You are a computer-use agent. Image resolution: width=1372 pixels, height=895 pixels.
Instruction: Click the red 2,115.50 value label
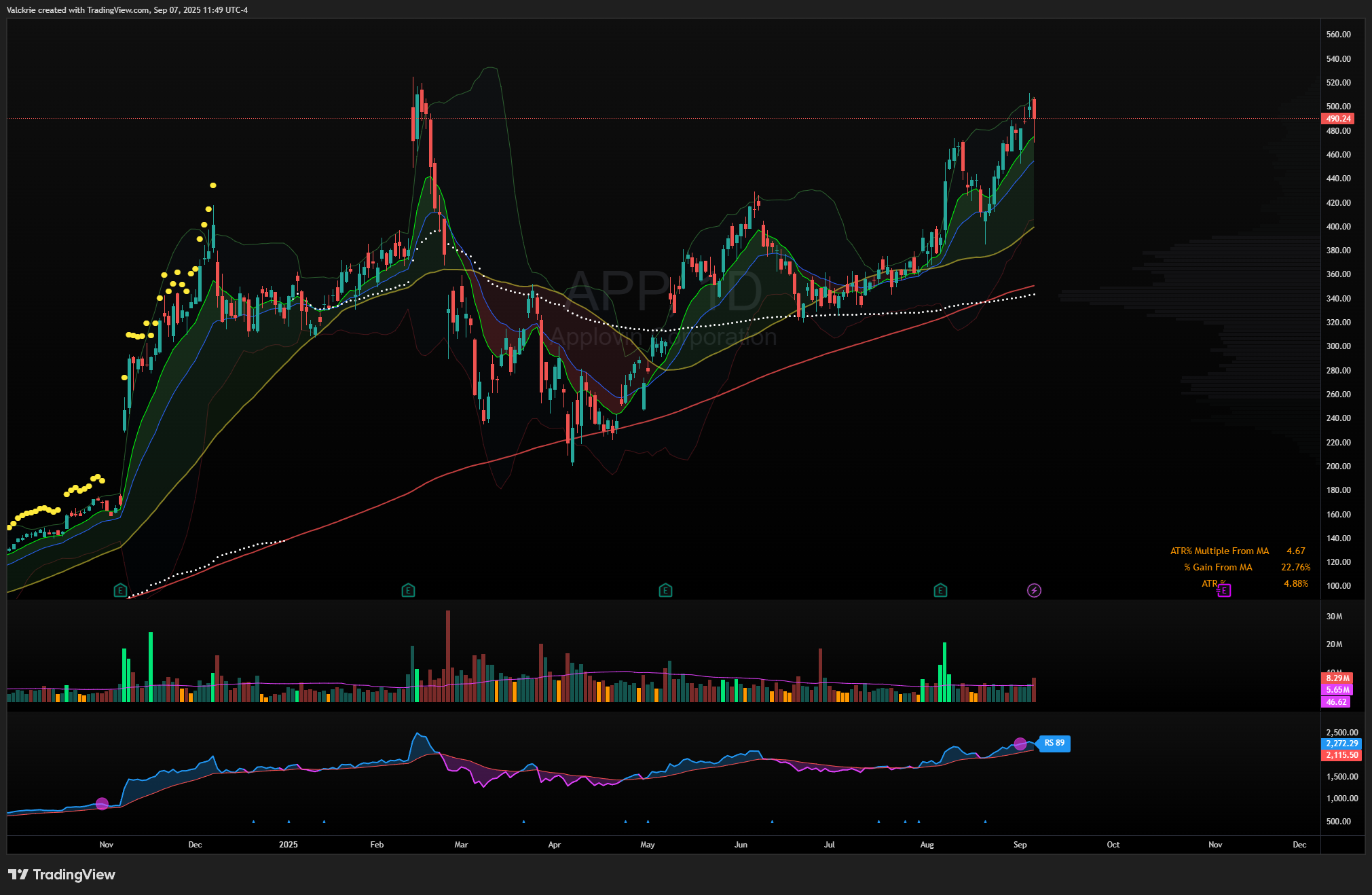pyautogui.click(x=1341, y=754)
